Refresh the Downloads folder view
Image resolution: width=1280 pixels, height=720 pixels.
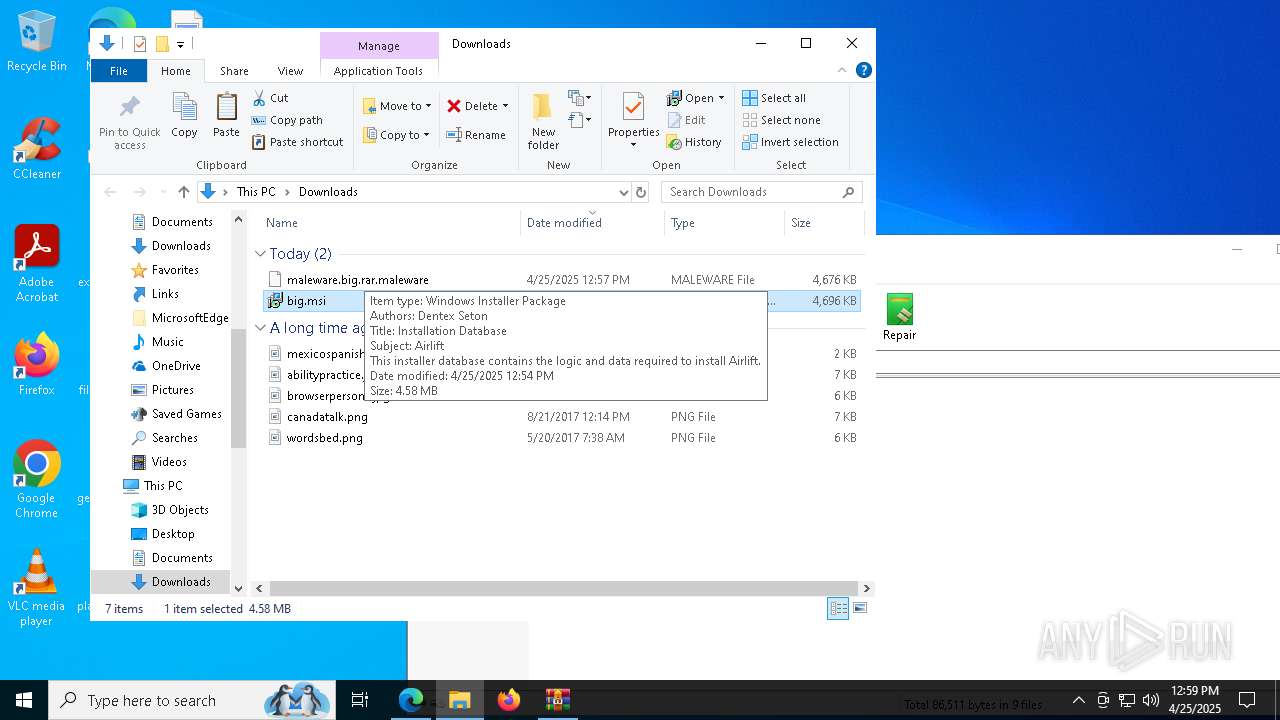click(x=641, y=192)
